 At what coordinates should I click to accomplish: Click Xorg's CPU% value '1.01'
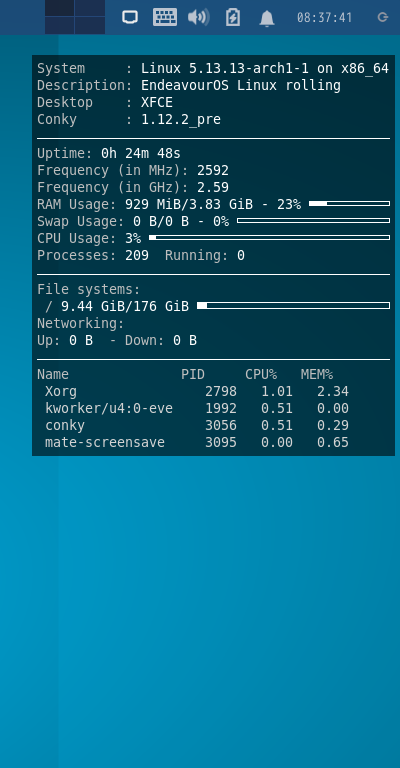(277, 391)
